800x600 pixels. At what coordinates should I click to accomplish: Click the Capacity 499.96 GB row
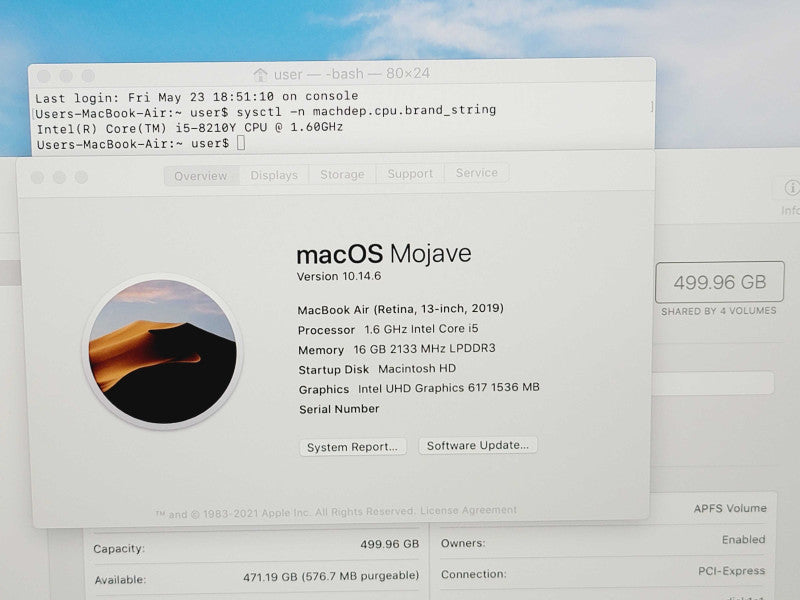pyautogui.click(x=256, y=546)
